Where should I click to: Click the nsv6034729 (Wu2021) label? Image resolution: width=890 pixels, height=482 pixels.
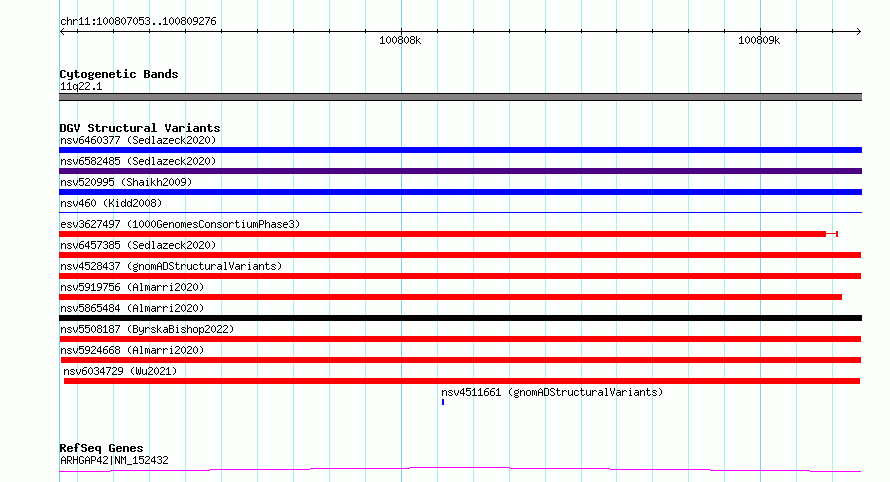pos(120,371)
